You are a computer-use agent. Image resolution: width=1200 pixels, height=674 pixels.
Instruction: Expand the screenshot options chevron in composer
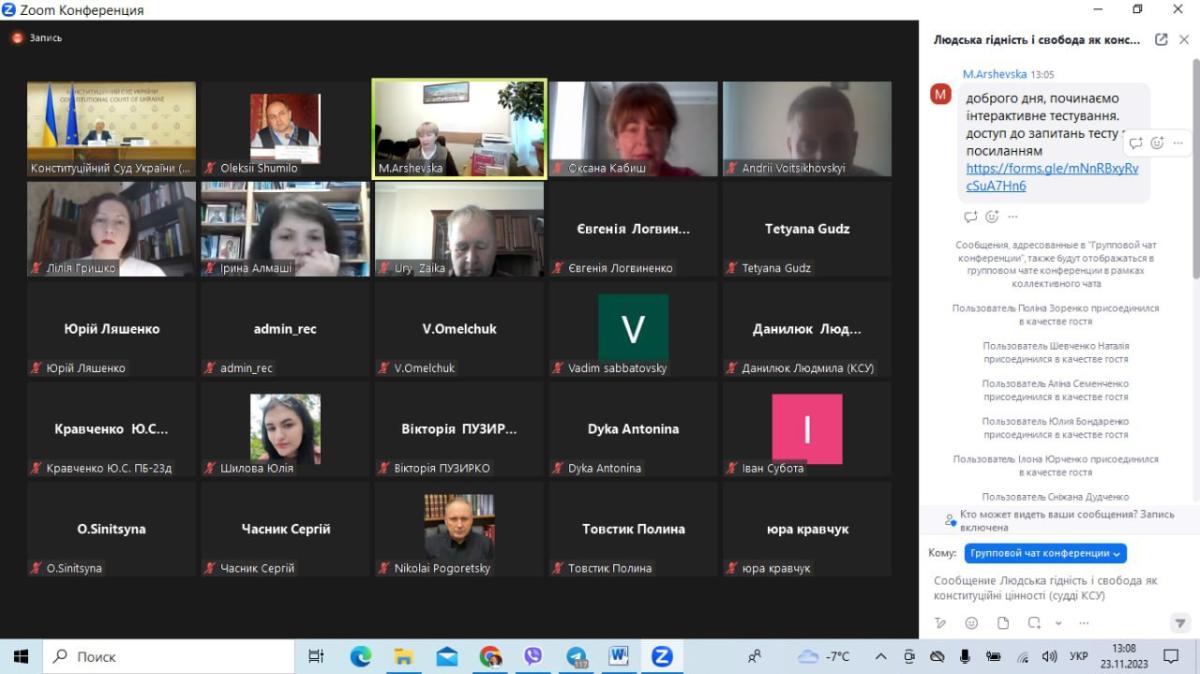[1058, 623]
